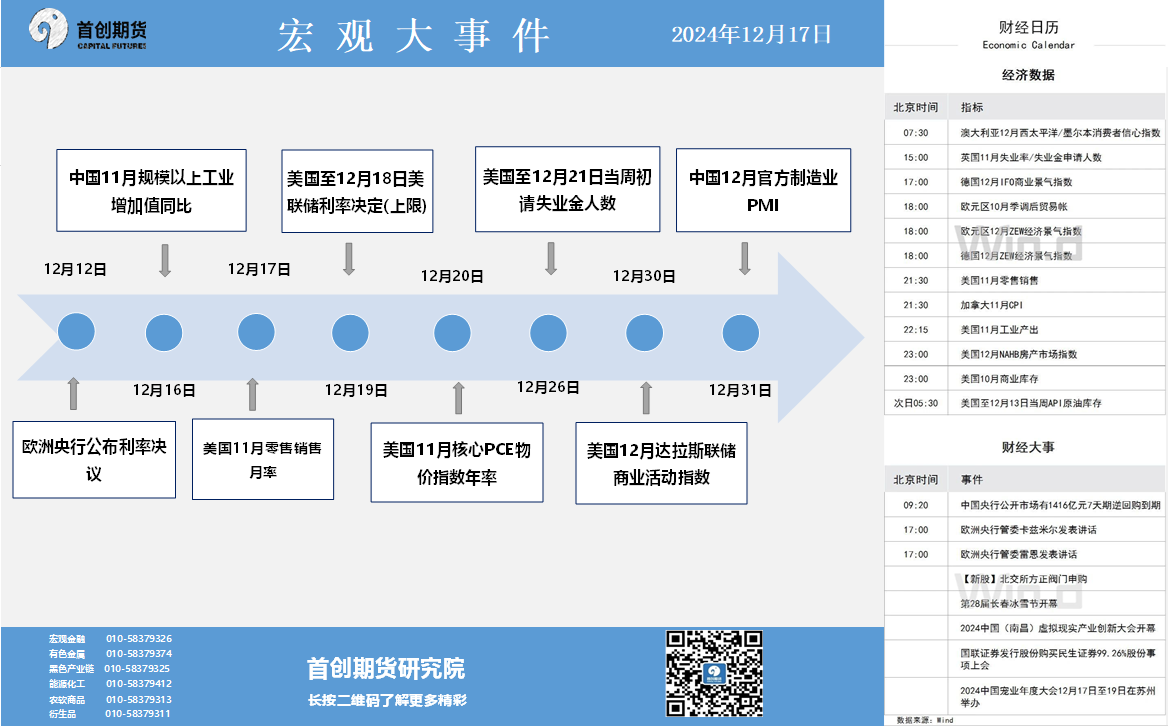Click the up arrow above 达拉斯联储商业活动指数 box
Screen dimensions: 1168x727
point(646,398)
